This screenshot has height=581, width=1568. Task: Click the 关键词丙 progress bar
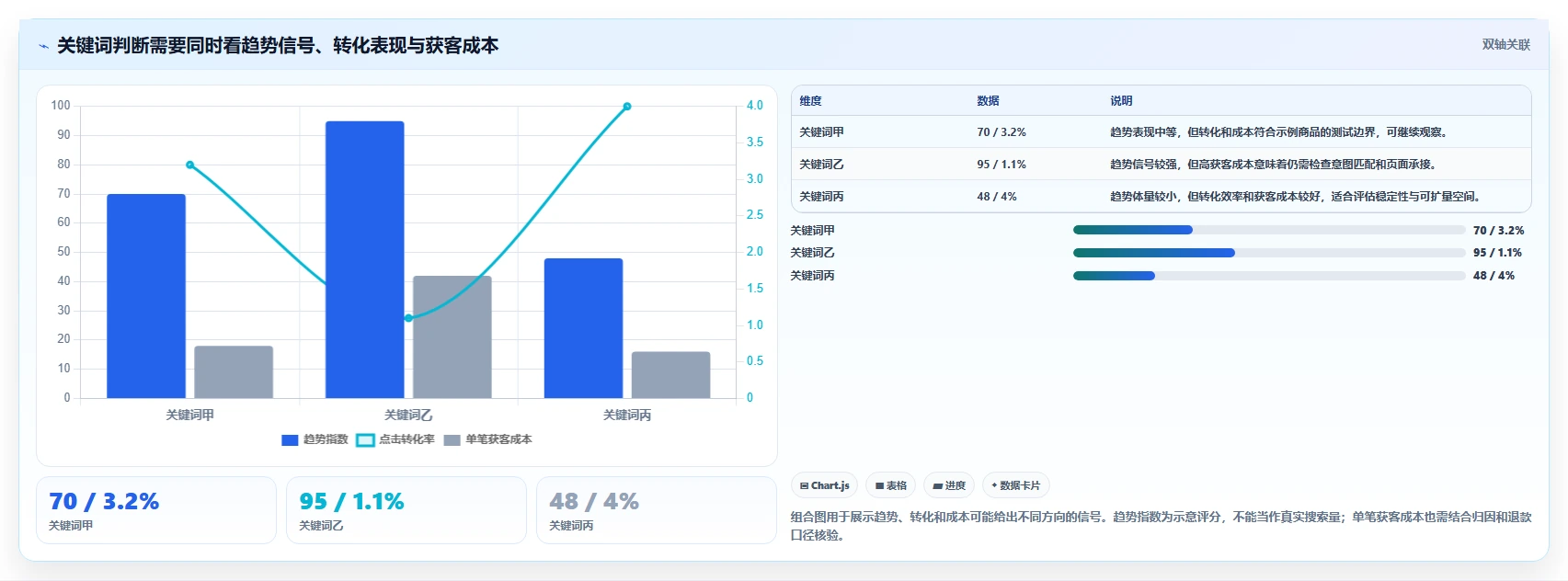click(1269, 276)
